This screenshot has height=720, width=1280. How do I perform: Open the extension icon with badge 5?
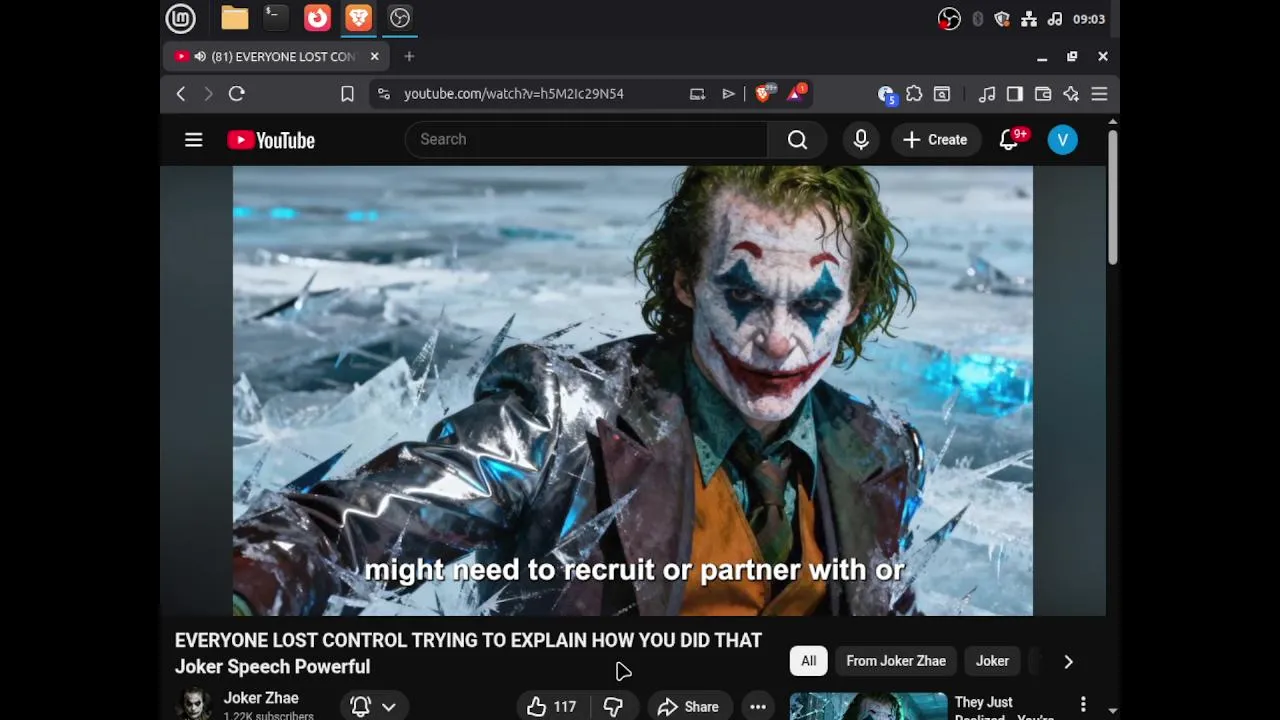pos(886,94)
